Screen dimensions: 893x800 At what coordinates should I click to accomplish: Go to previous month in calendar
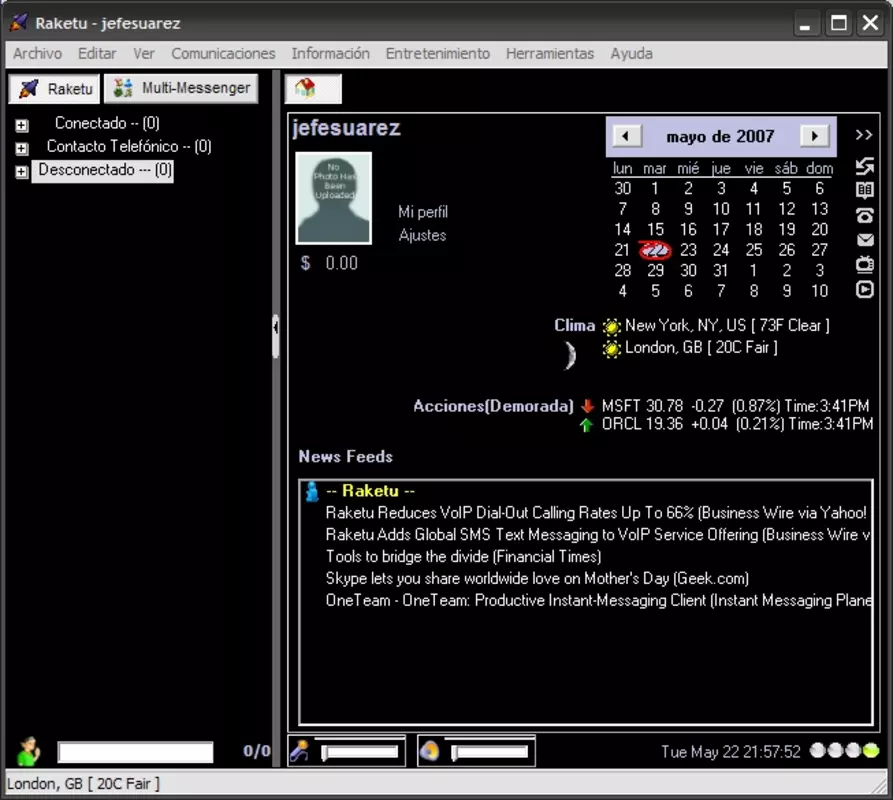627,136
